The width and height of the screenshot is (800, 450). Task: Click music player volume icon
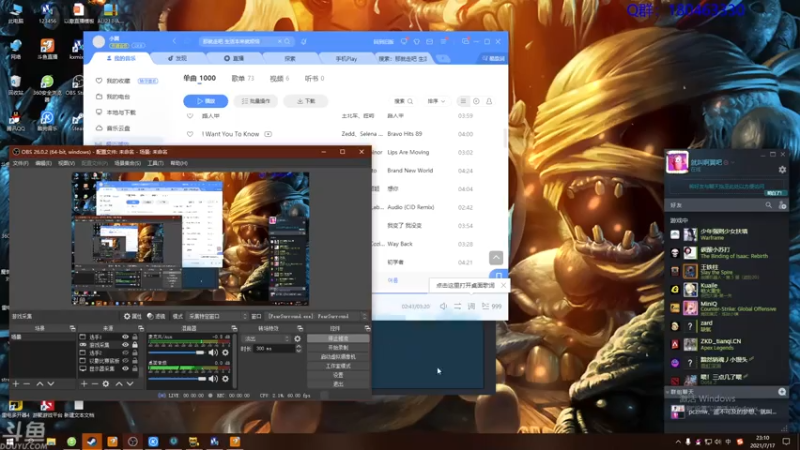[443, 306]
